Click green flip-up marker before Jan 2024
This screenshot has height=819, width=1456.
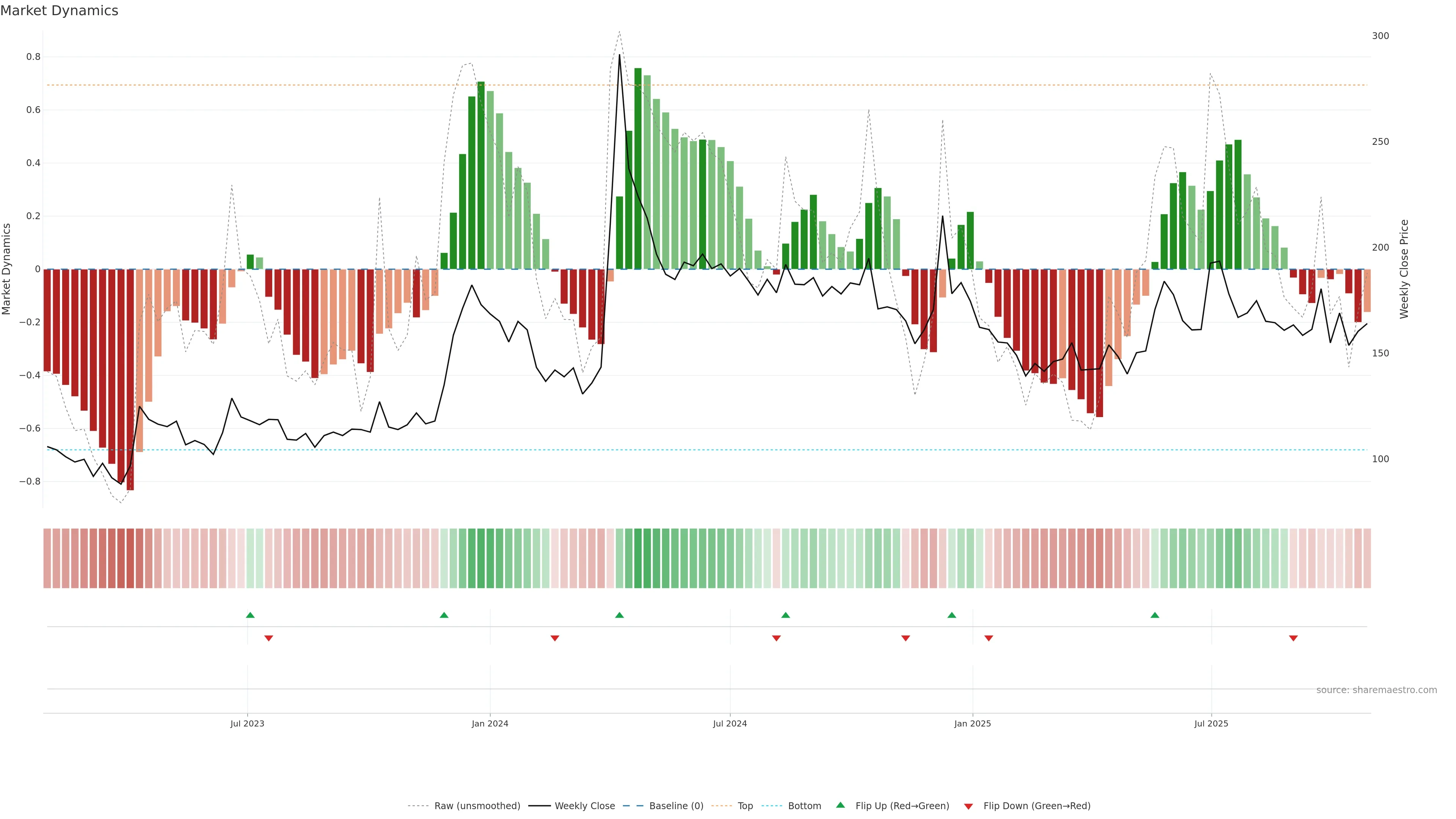pos(444,615)
